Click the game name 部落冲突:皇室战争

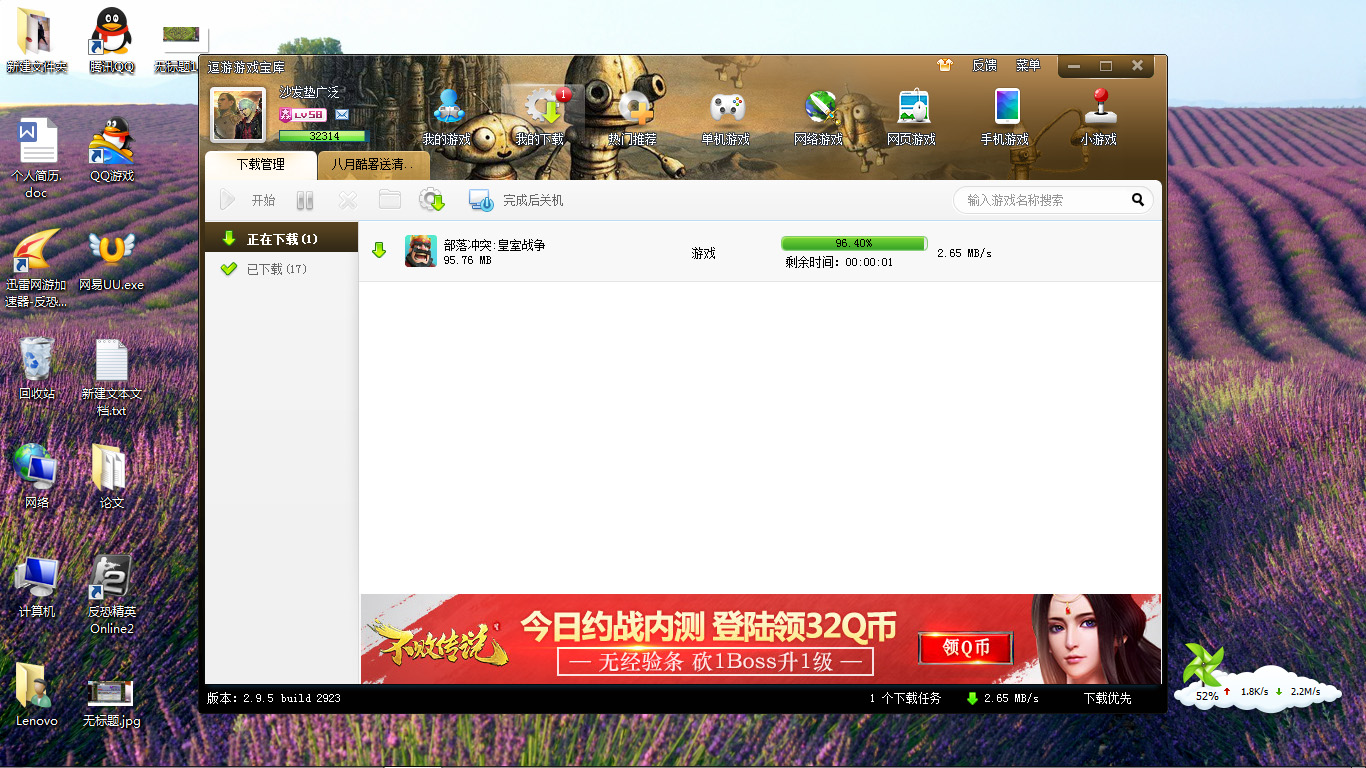point(494,245)
